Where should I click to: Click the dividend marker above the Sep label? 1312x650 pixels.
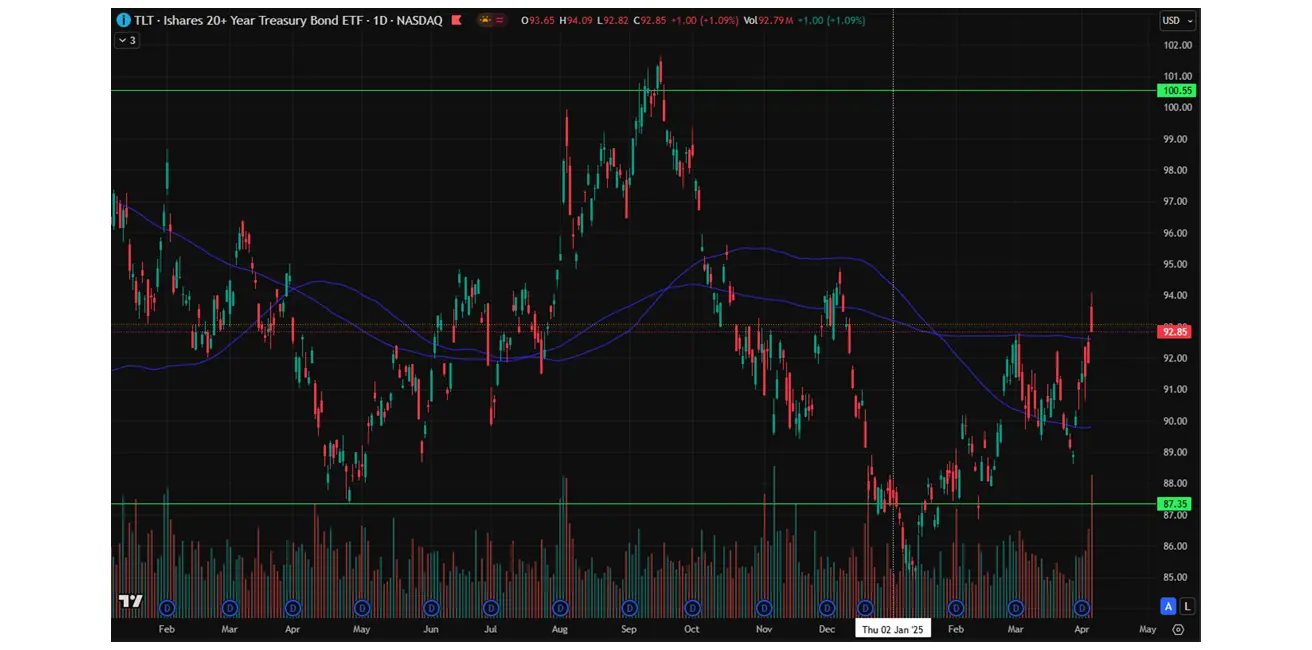pos(629,607)
